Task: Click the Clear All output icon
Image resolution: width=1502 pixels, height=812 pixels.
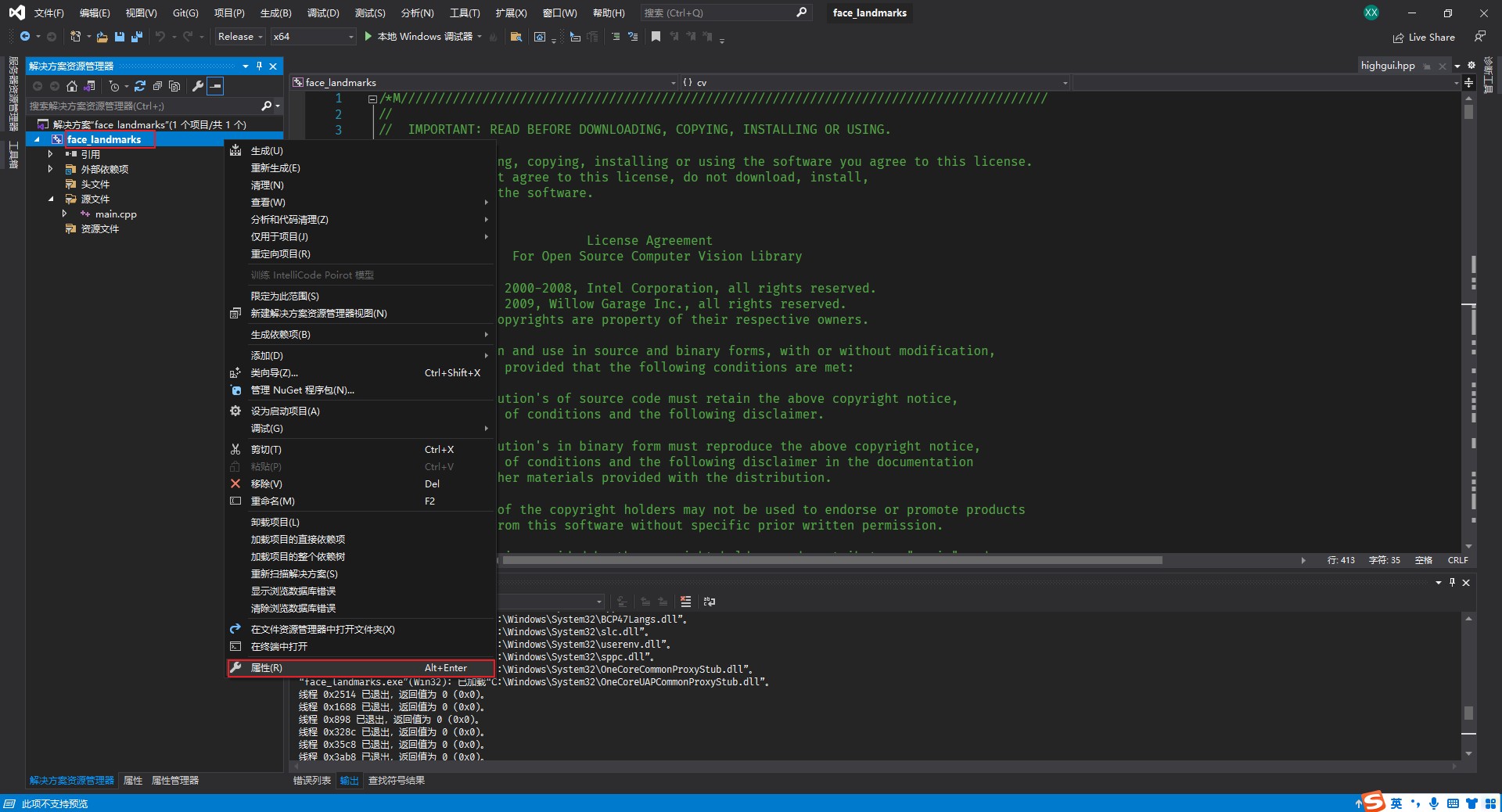Action: point(685,602)
